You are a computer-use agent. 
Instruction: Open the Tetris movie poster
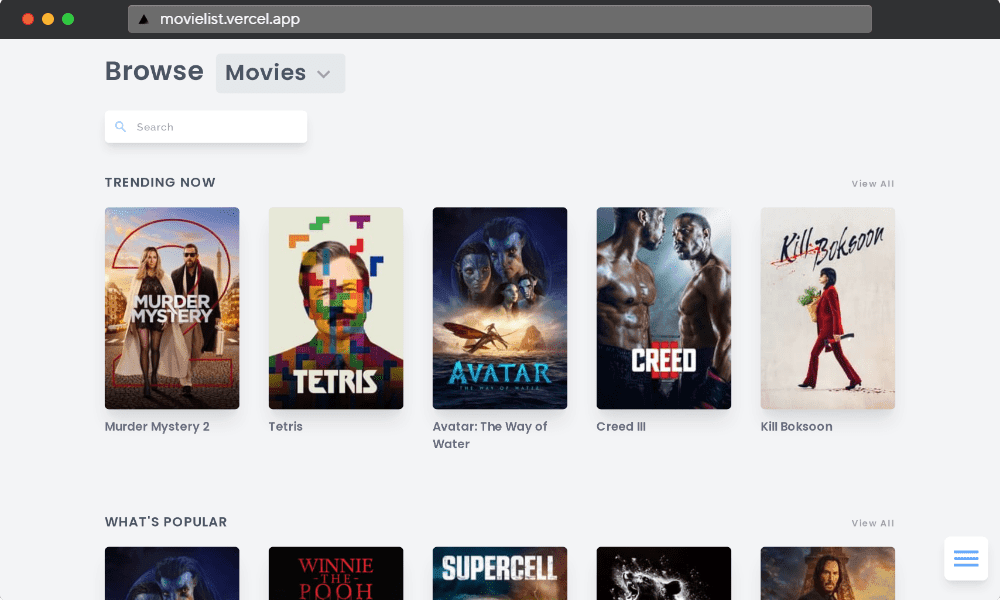[336, 308]
